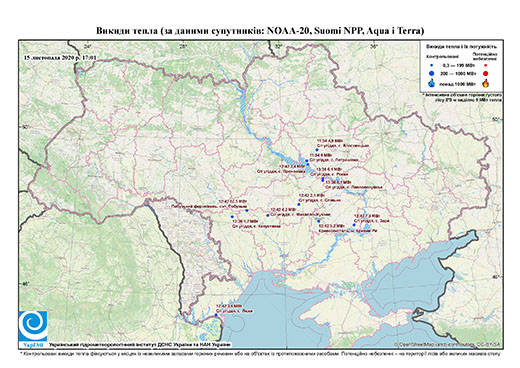This screenshot has width=520, height=368.
Task: Click the legend text '0,3 — 199 МВт'
Action: click(x=459, y=66)
